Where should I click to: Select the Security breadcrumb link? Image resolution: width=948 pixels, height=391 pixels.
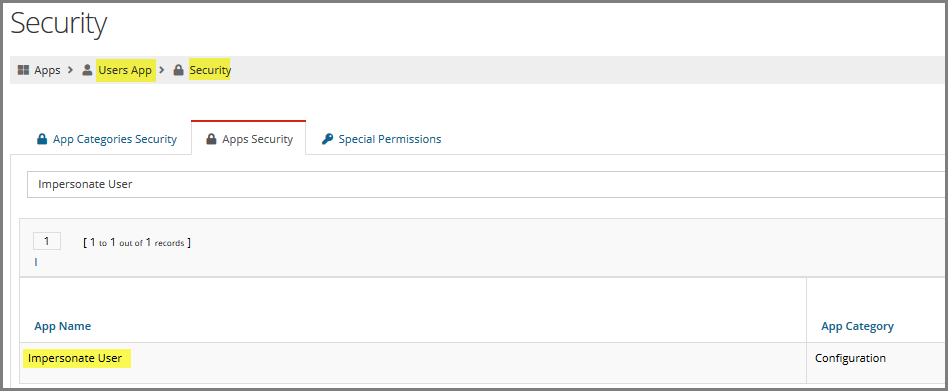(x=210, y=70)
